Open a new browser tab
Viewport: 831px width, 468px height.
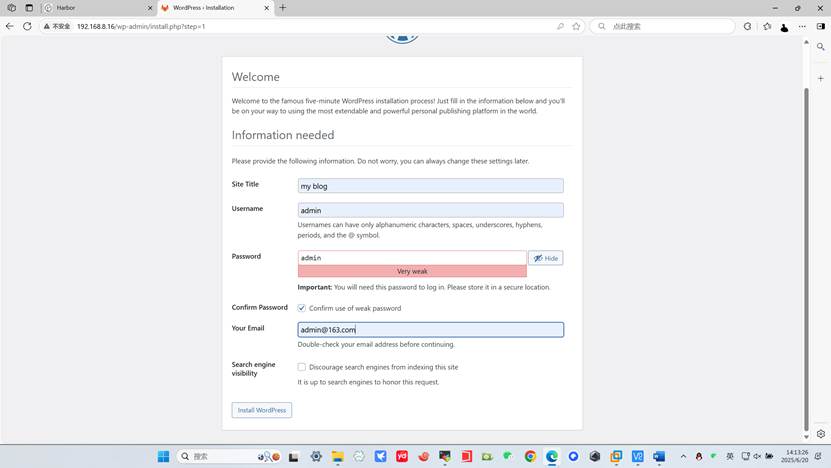pos(282,7)
